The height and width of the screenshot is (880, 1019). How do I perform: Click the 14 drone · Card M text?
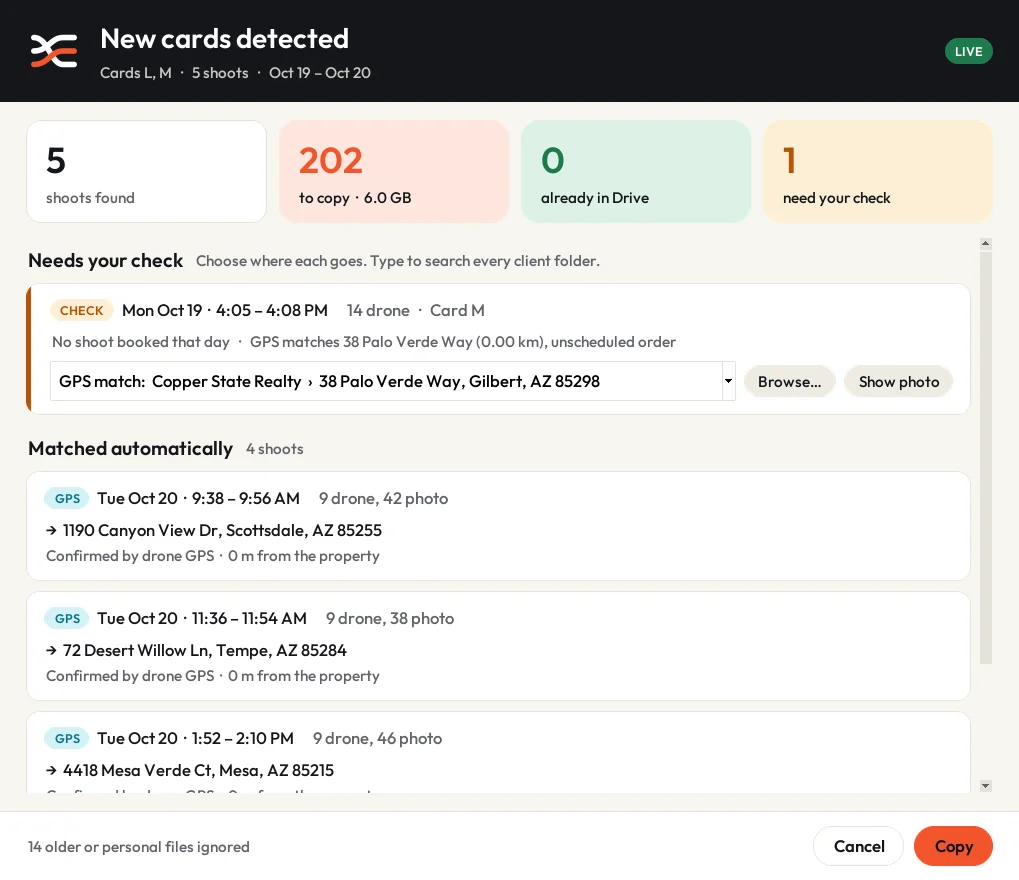pos(415,311)
